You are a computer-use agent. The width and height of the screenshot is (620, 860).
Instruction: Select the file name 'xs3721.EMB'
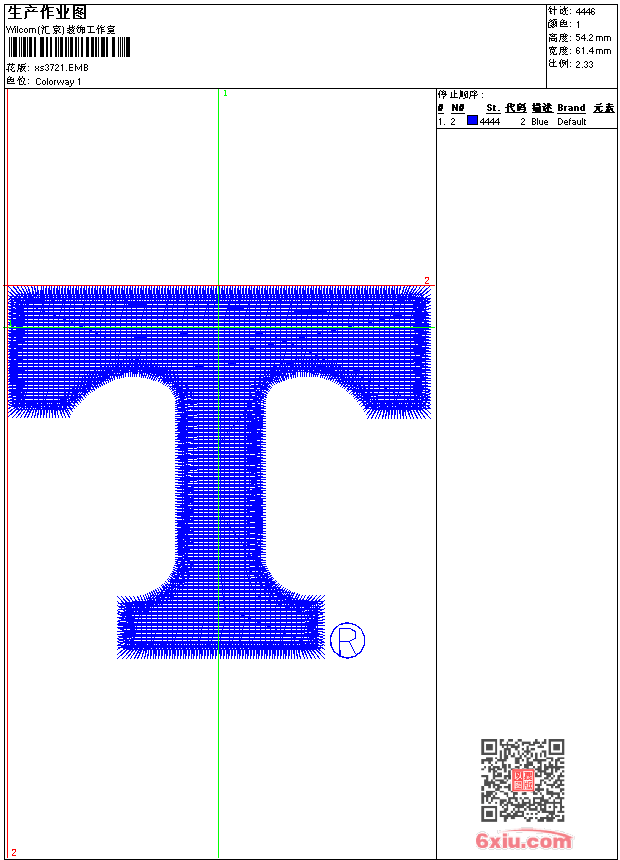61,67
